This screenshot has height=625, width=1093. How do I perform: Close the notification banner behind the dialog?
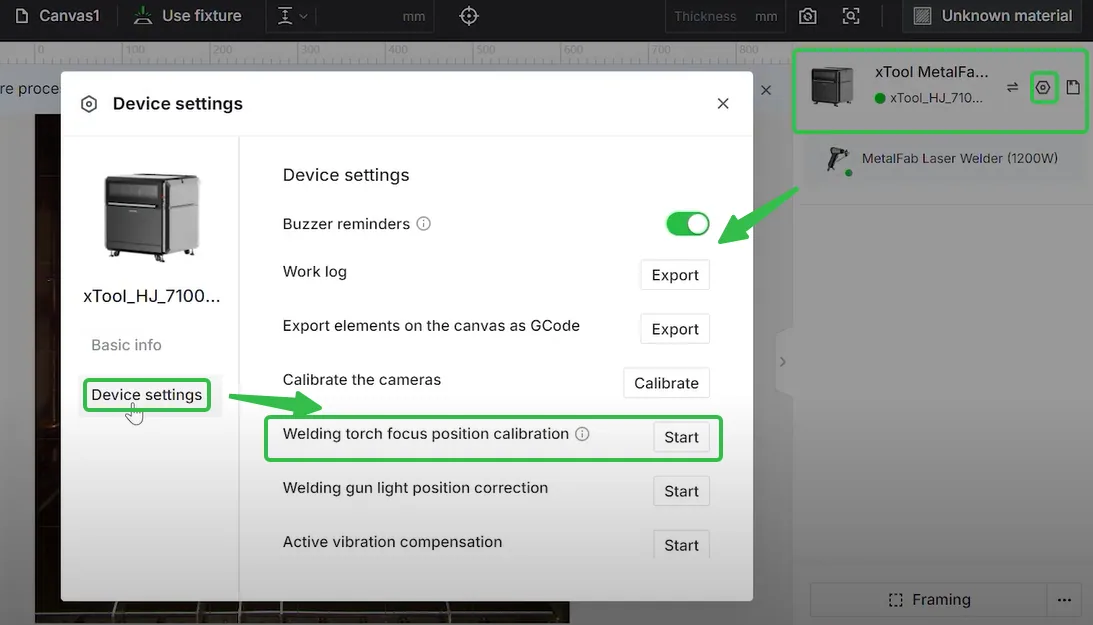766,90
